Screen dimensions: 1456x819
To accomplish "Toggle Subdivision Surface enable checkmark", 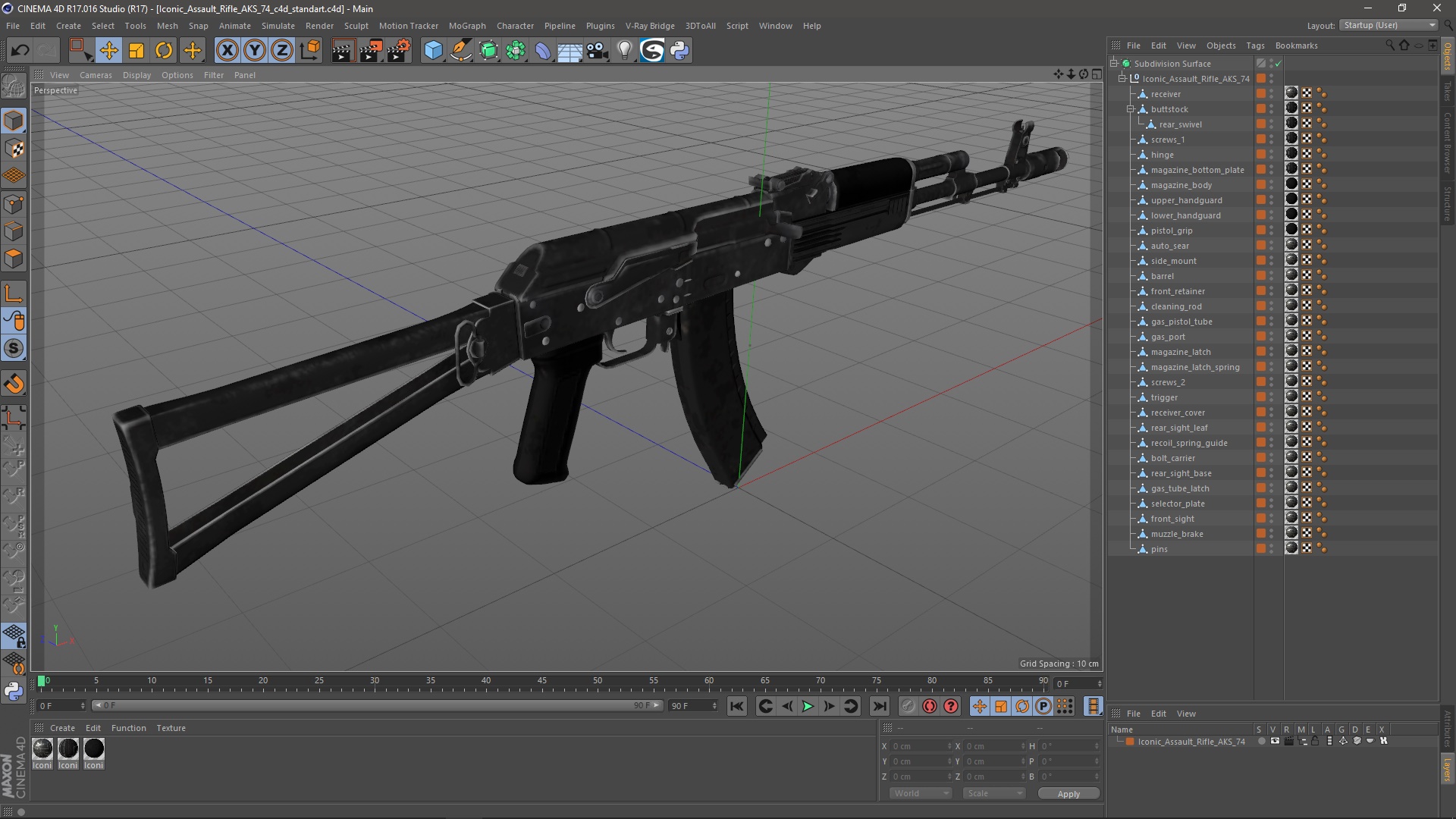I will pos(1278,64).
